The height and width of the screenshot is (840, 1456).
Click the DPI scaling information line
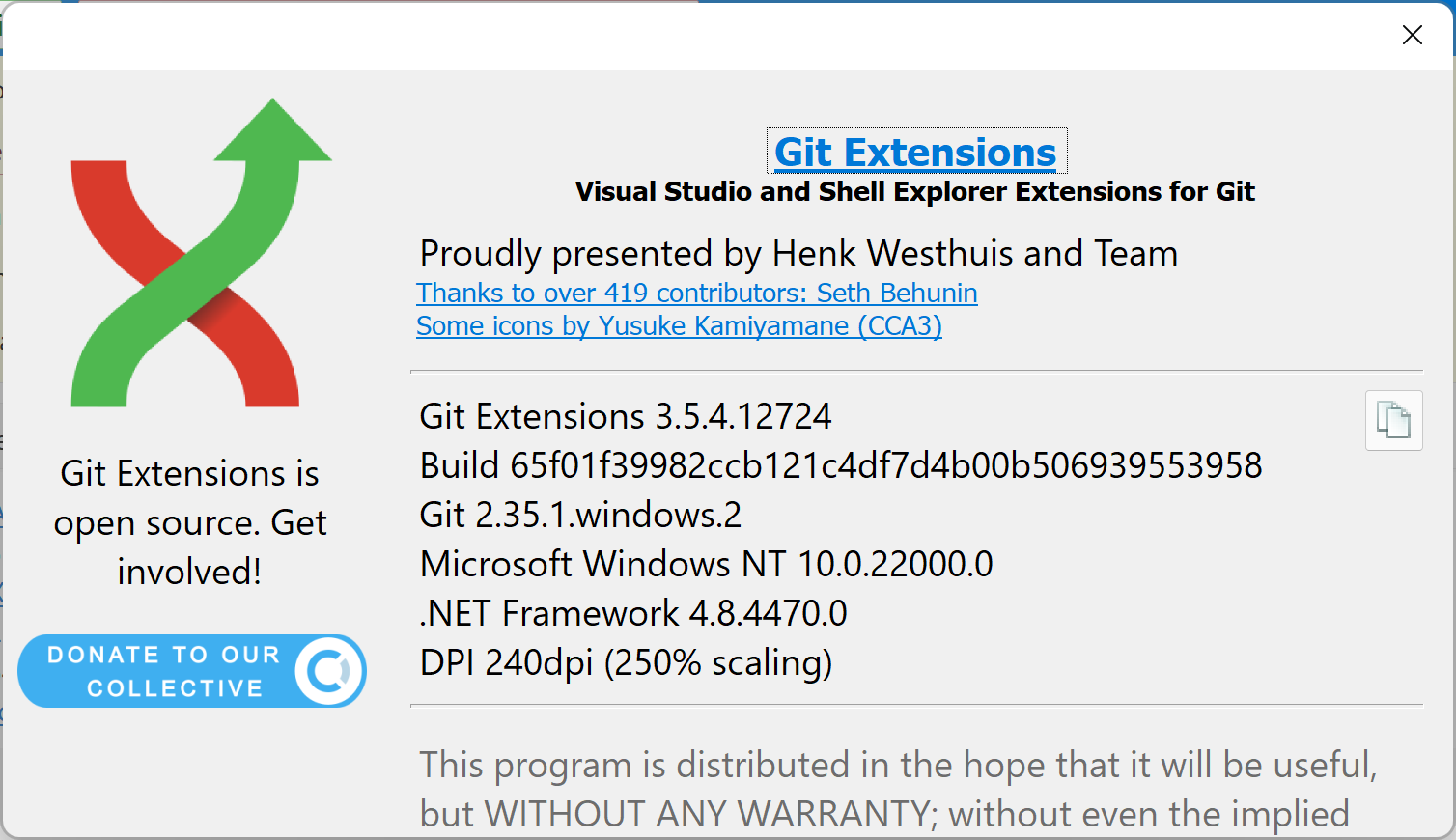[625, 662]
